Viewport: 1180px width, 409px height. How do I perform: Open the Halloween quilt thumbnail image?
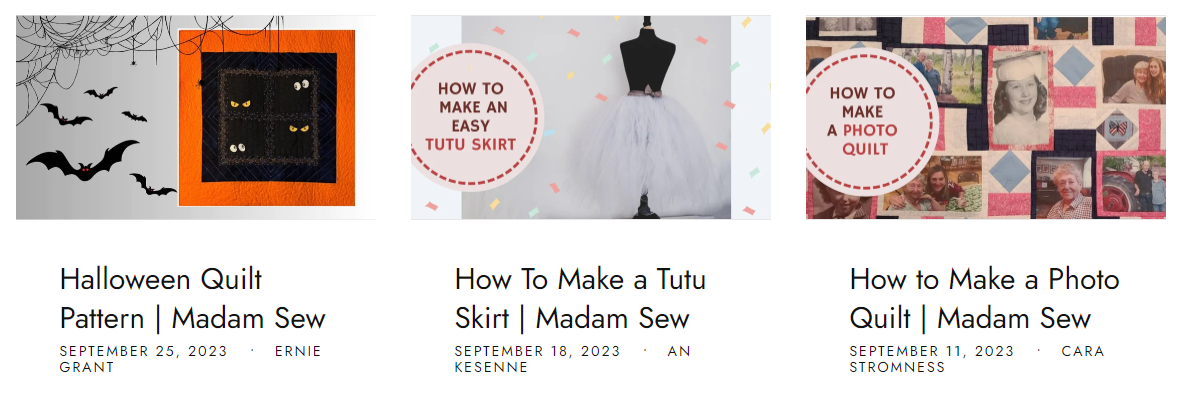(x=196, y=118)
